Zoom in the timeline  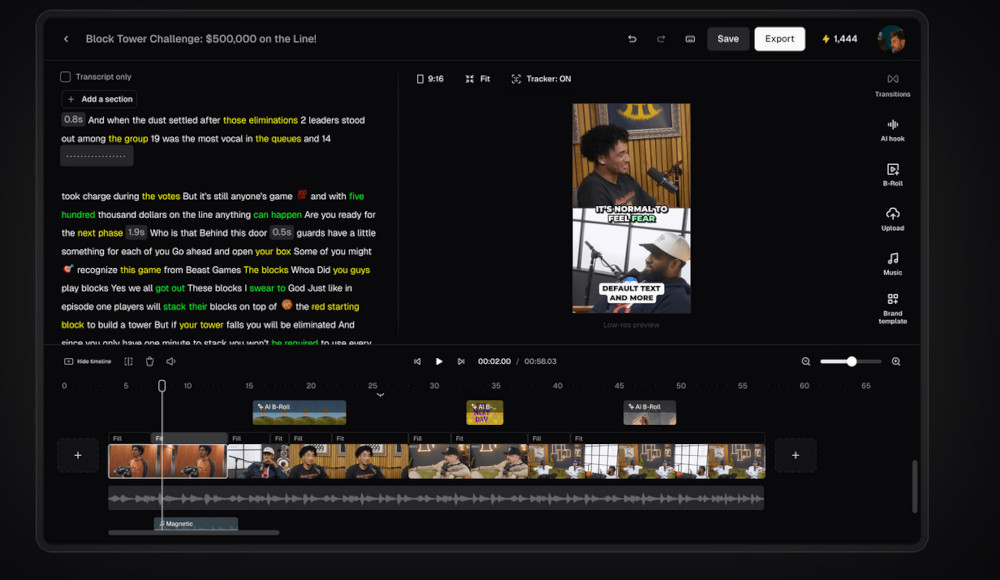[x=896, y=361]
